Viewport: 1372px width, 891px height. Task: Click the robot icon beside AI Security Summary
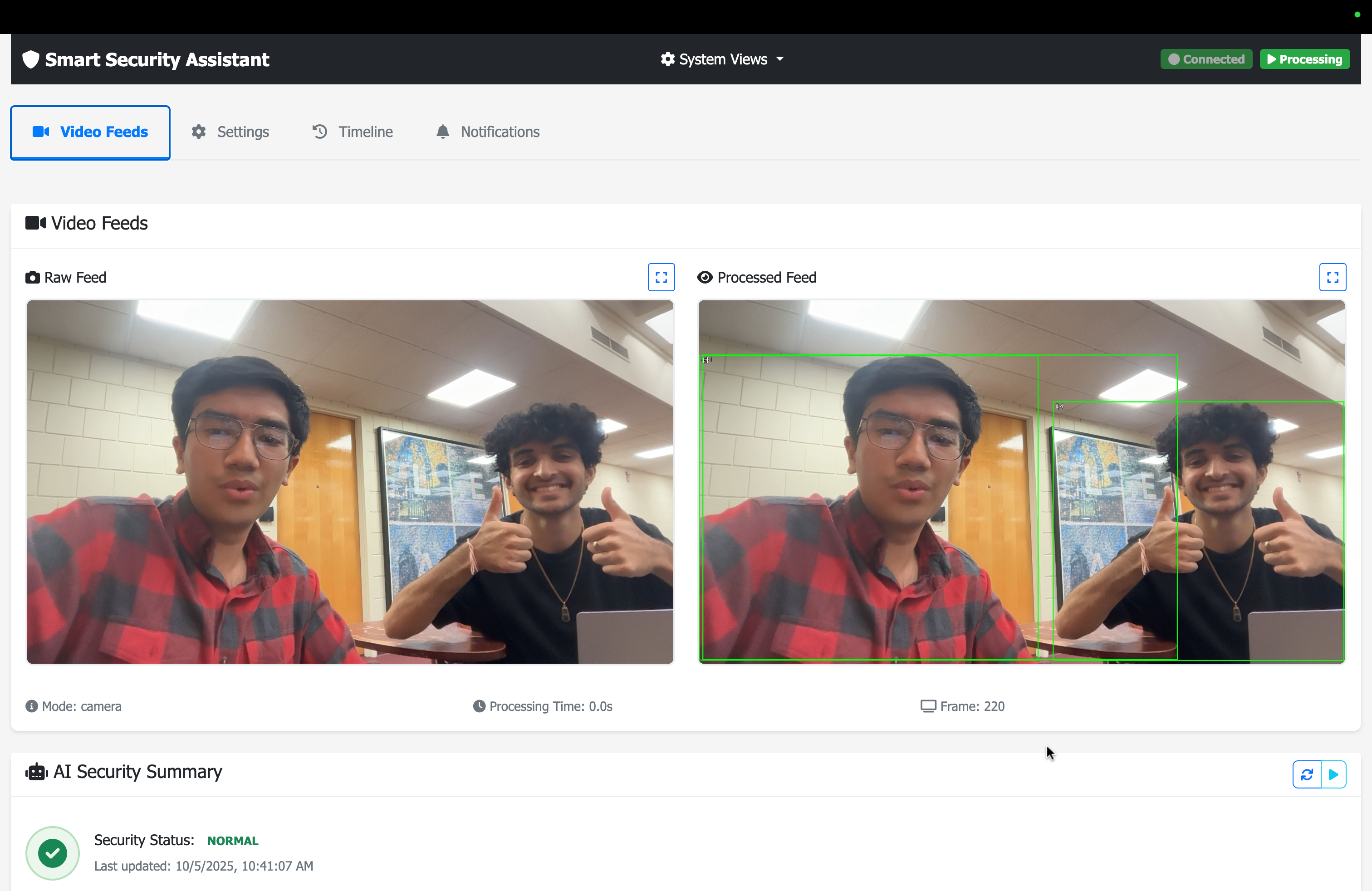(36, 772)
